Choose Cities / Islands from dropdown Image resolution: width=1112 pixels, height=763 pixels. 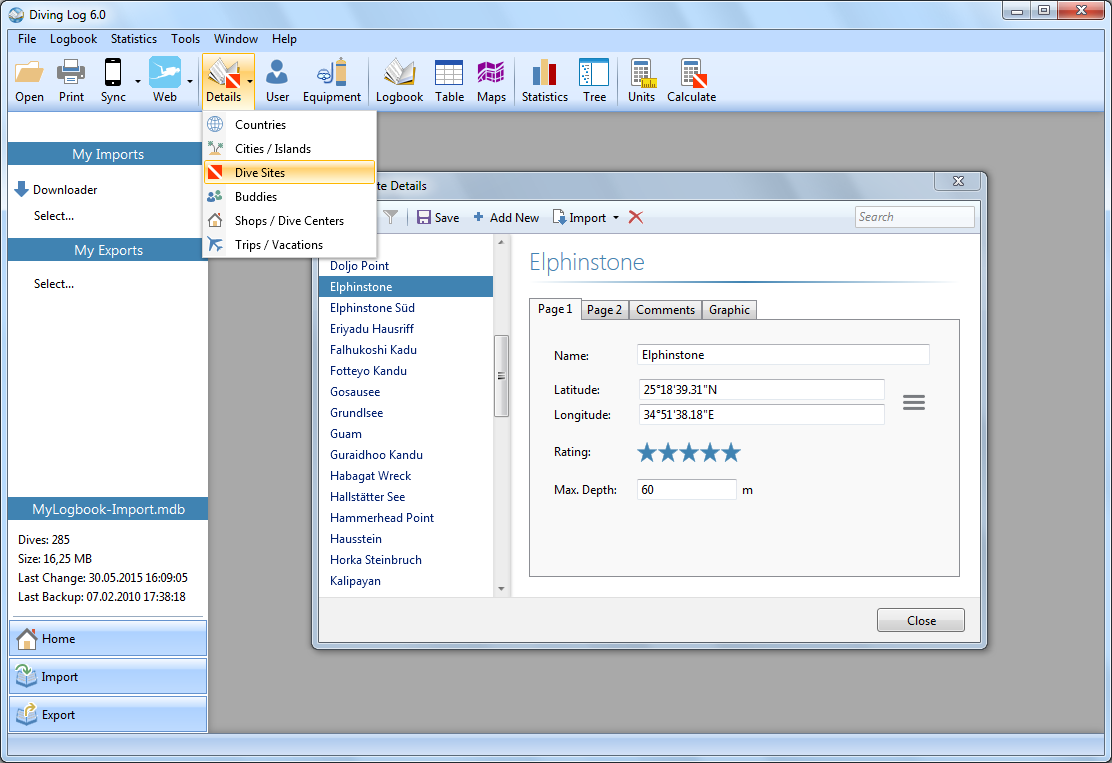click(289, 149)
